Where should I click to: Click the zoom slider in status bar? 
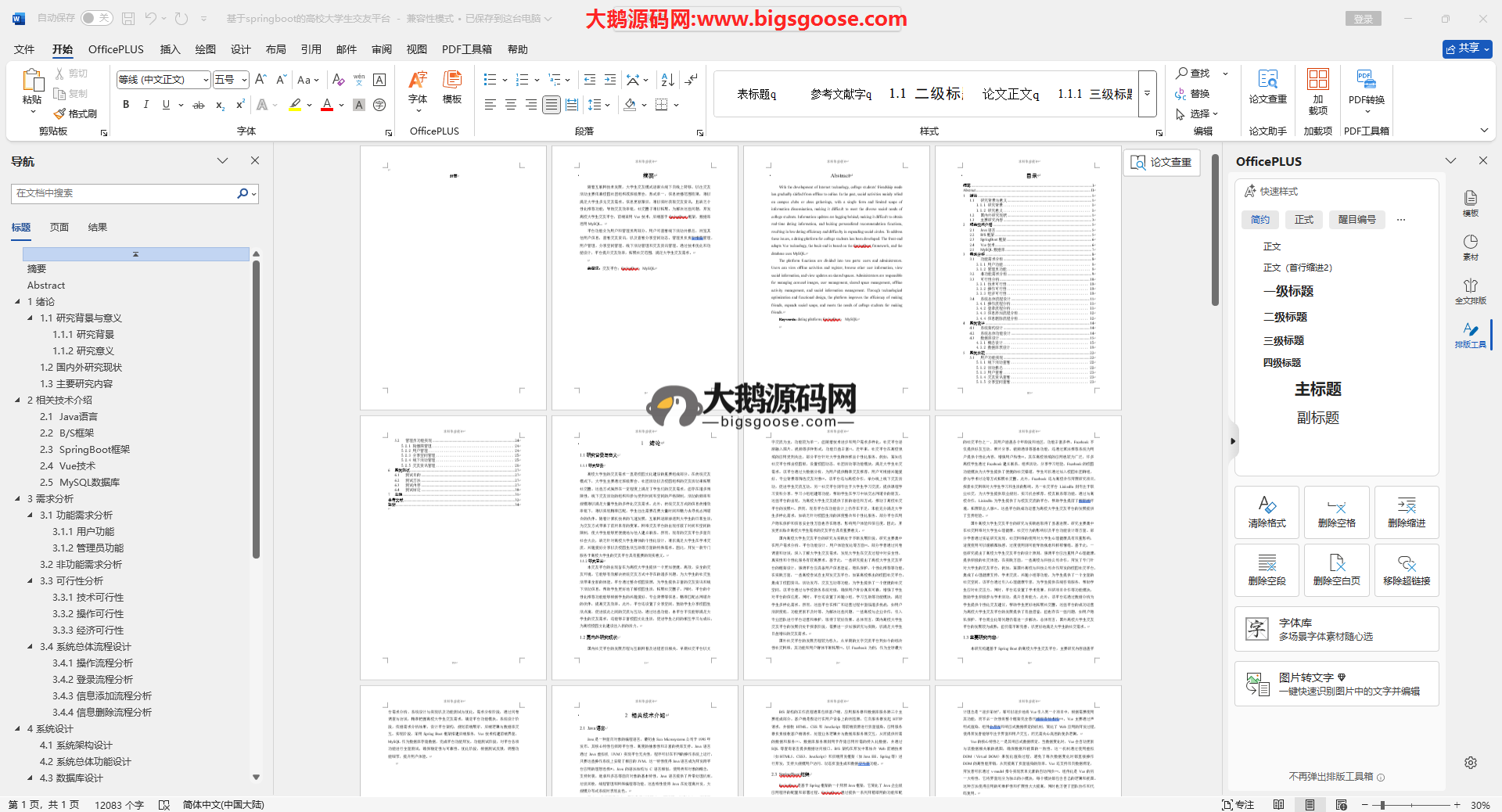tap(1382, 805)
